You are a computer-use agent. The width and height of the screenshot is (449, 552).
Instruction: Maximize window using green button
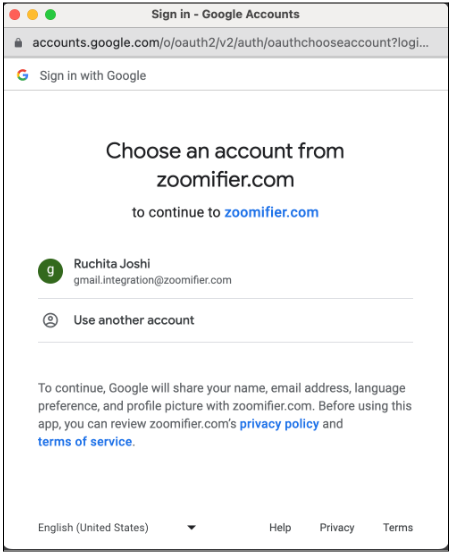[x=50, y=14]
